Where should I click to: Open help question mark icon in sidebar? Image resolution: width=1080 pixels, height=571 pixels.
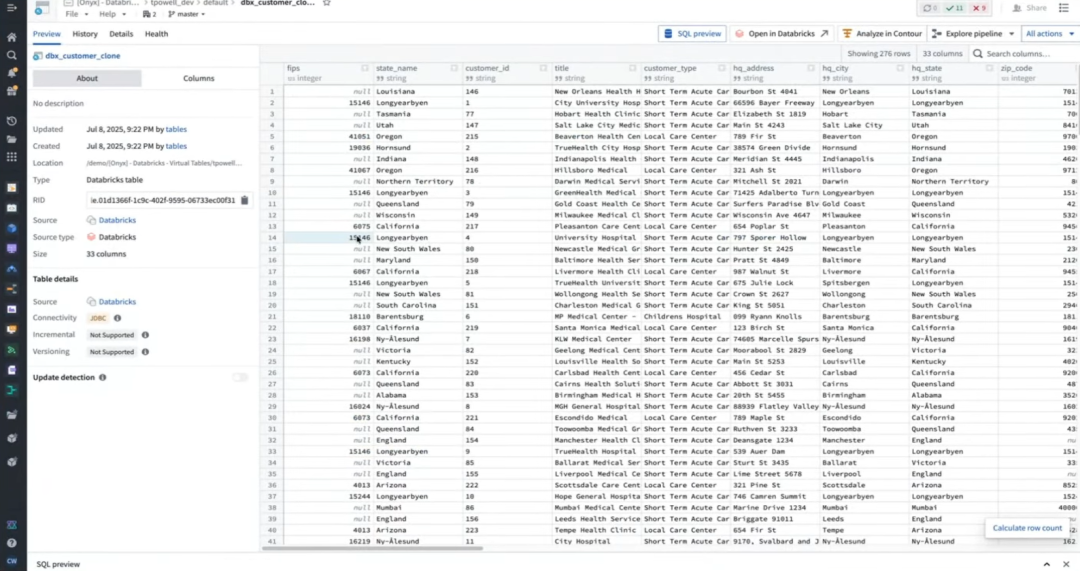pos(12,543)
